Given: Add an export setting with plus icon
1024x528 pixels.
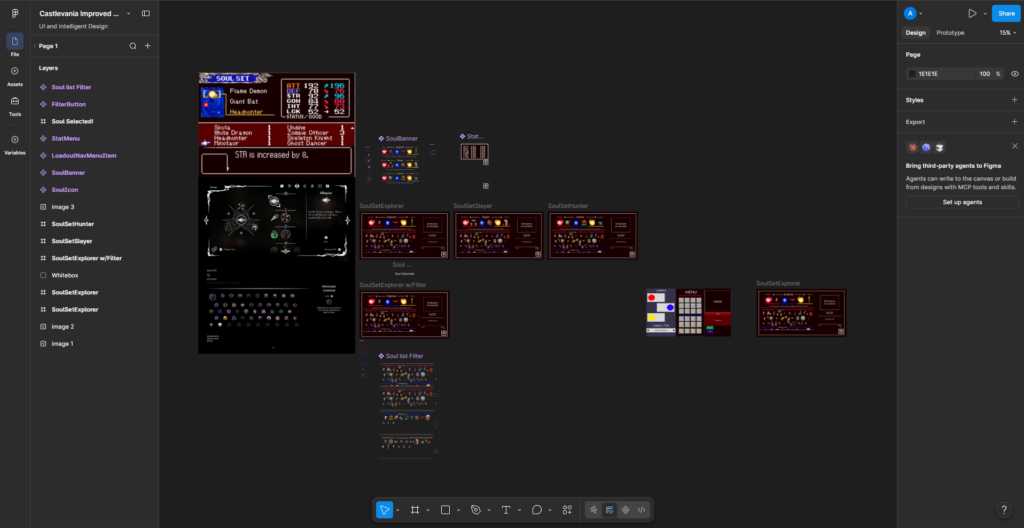Looking at the screenshot, I should (x=1014, y=122).
